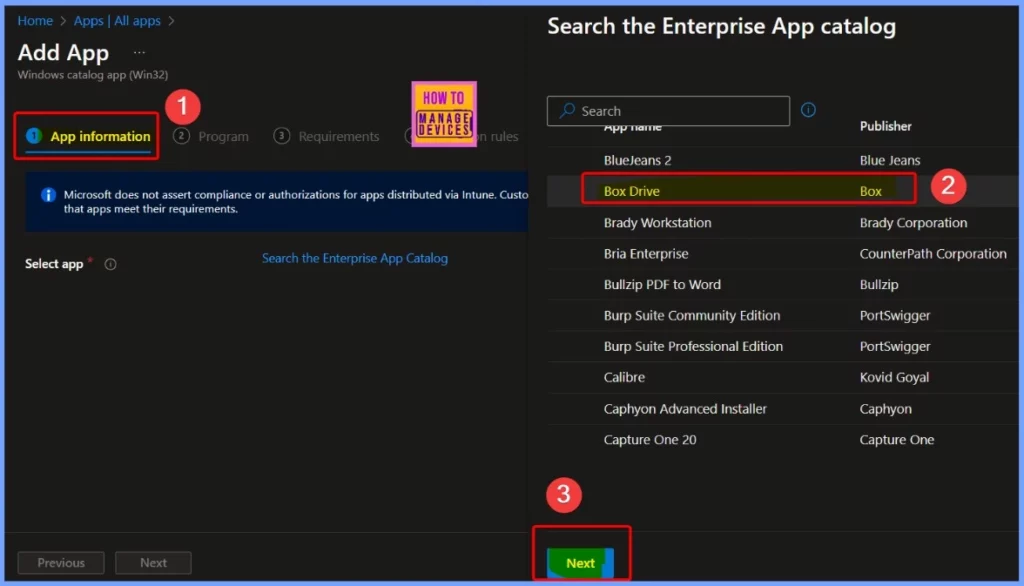The height and width of the screenshot is (586, 1024).
Task: Click the Capture One publisher cell
Action: [896, 440]
